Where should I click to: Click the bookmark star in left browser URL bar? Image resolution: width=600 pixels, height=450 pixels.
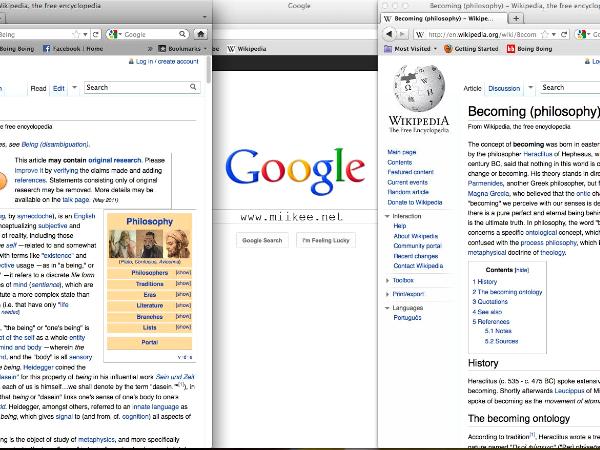tap(76, 34)
